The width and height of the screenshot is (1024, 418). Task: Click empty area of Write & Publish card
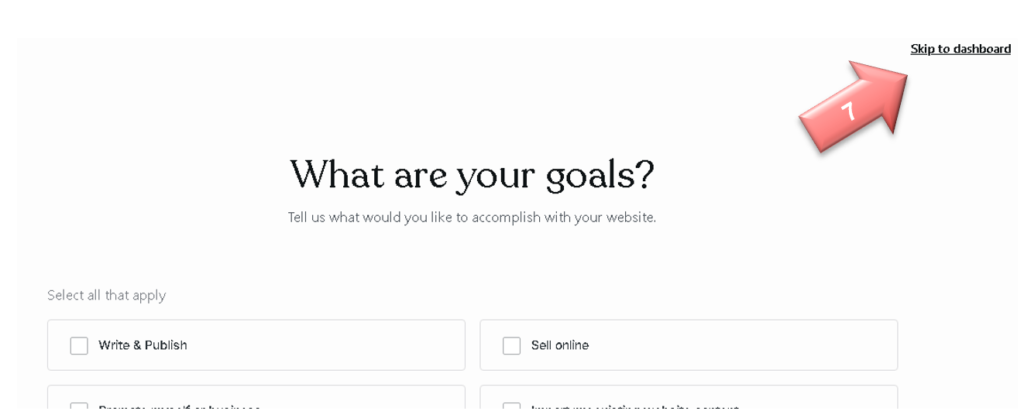coord(330,345)
